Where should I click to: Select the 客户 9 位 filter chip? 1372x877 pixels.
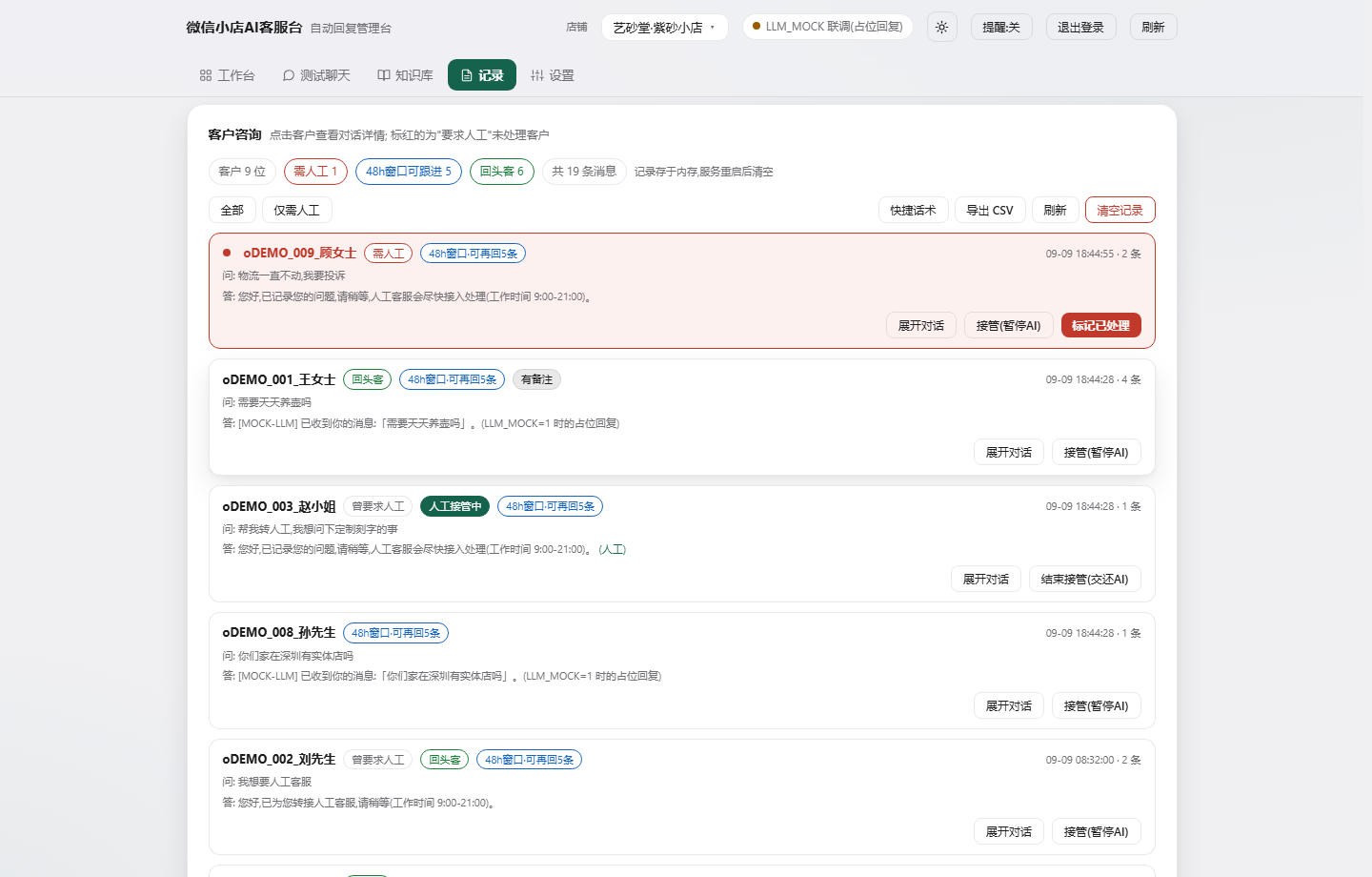(x=242, y=172)
